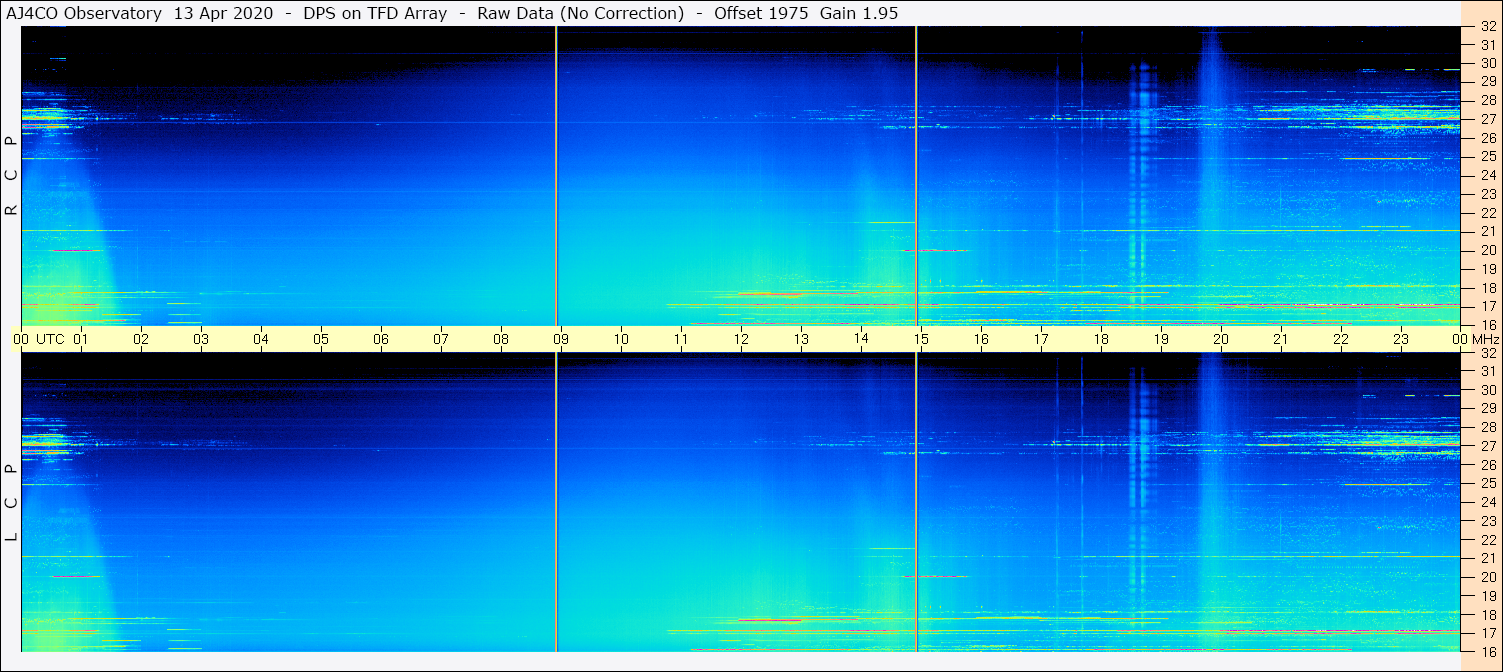The width and height of the screenshot is (1503, 672).
Task: Click the RCP label of the upper spectrogram
Action: coord(11,176)
